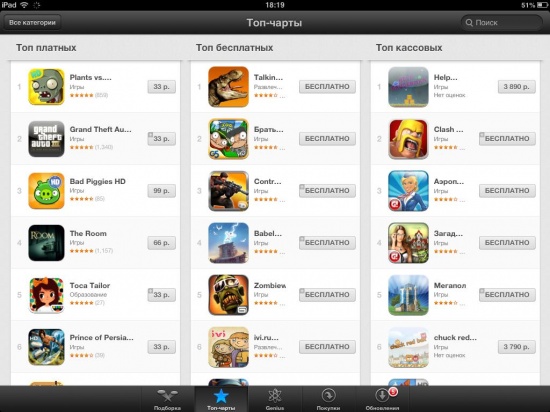The width and height of the screenshot is (550, 412).
Task: Open the Bad Piggies HD icon
Action: point(46,191)
